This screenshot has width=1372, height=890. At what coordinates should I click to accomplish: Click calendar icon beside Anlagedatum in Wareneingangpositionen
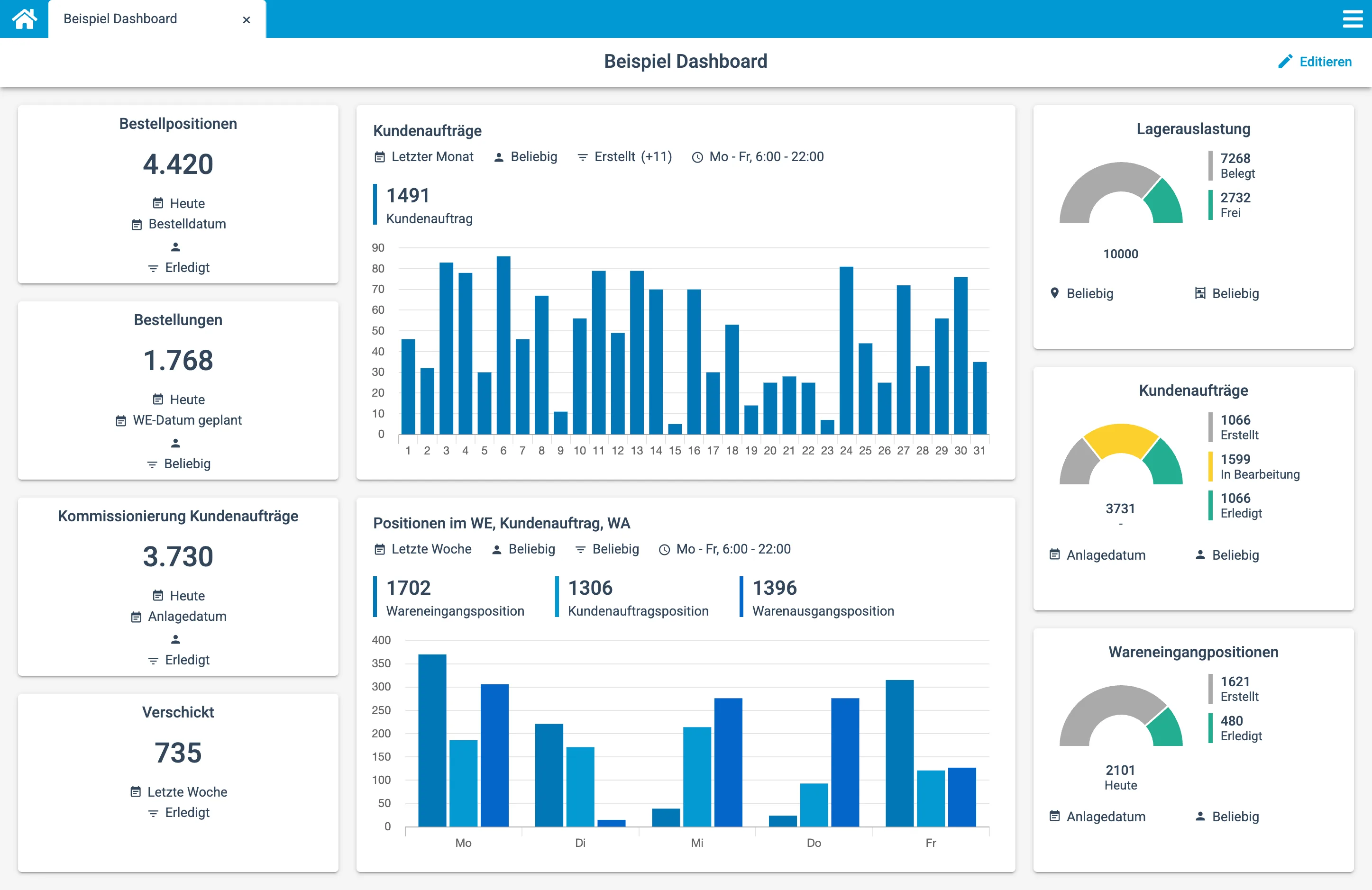pyautogui.click(x=1054, y=816)
